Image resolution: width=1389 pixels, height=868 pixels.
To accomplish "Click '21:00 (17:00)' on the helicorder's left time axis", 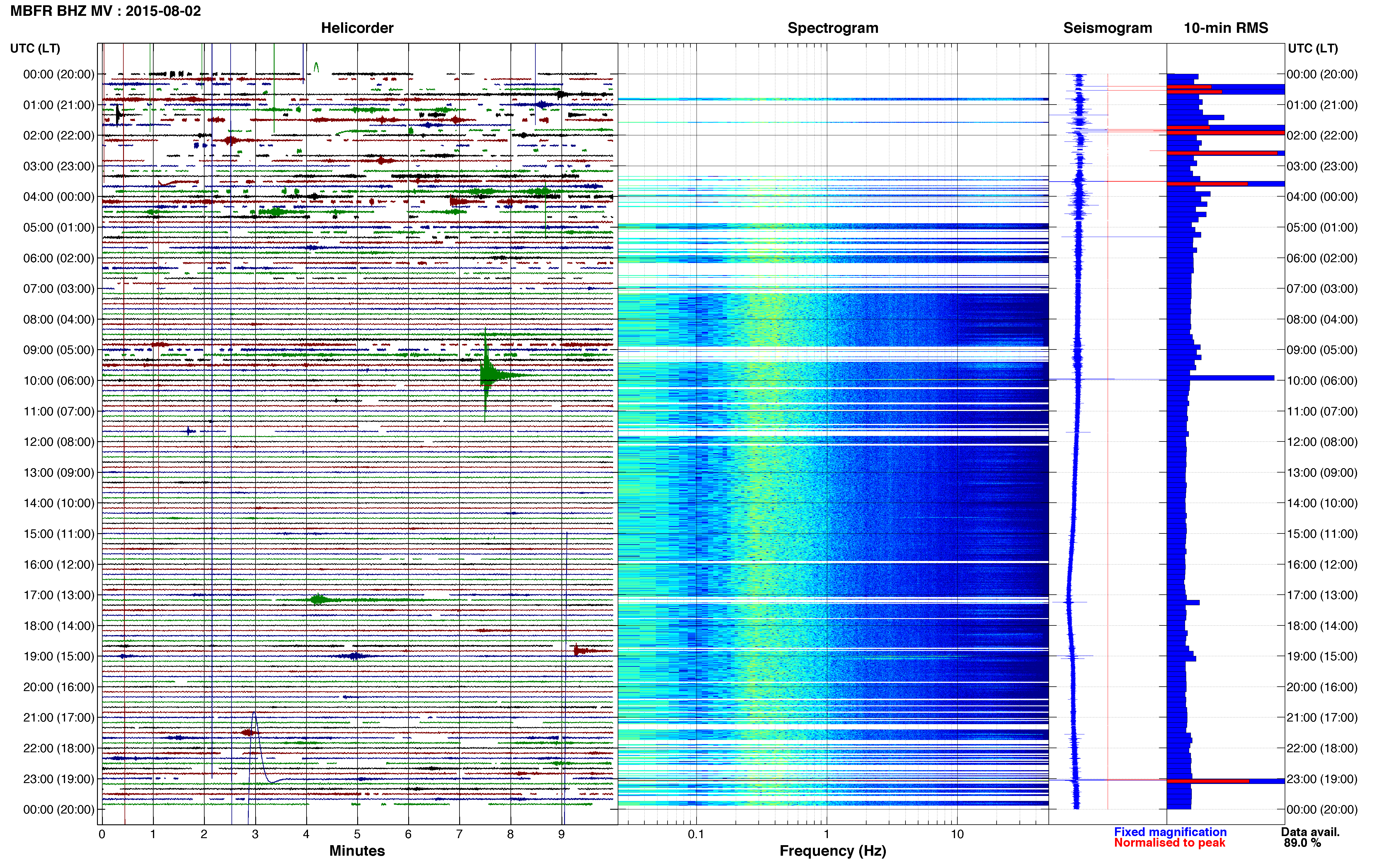I will click(x=59, y=717).
